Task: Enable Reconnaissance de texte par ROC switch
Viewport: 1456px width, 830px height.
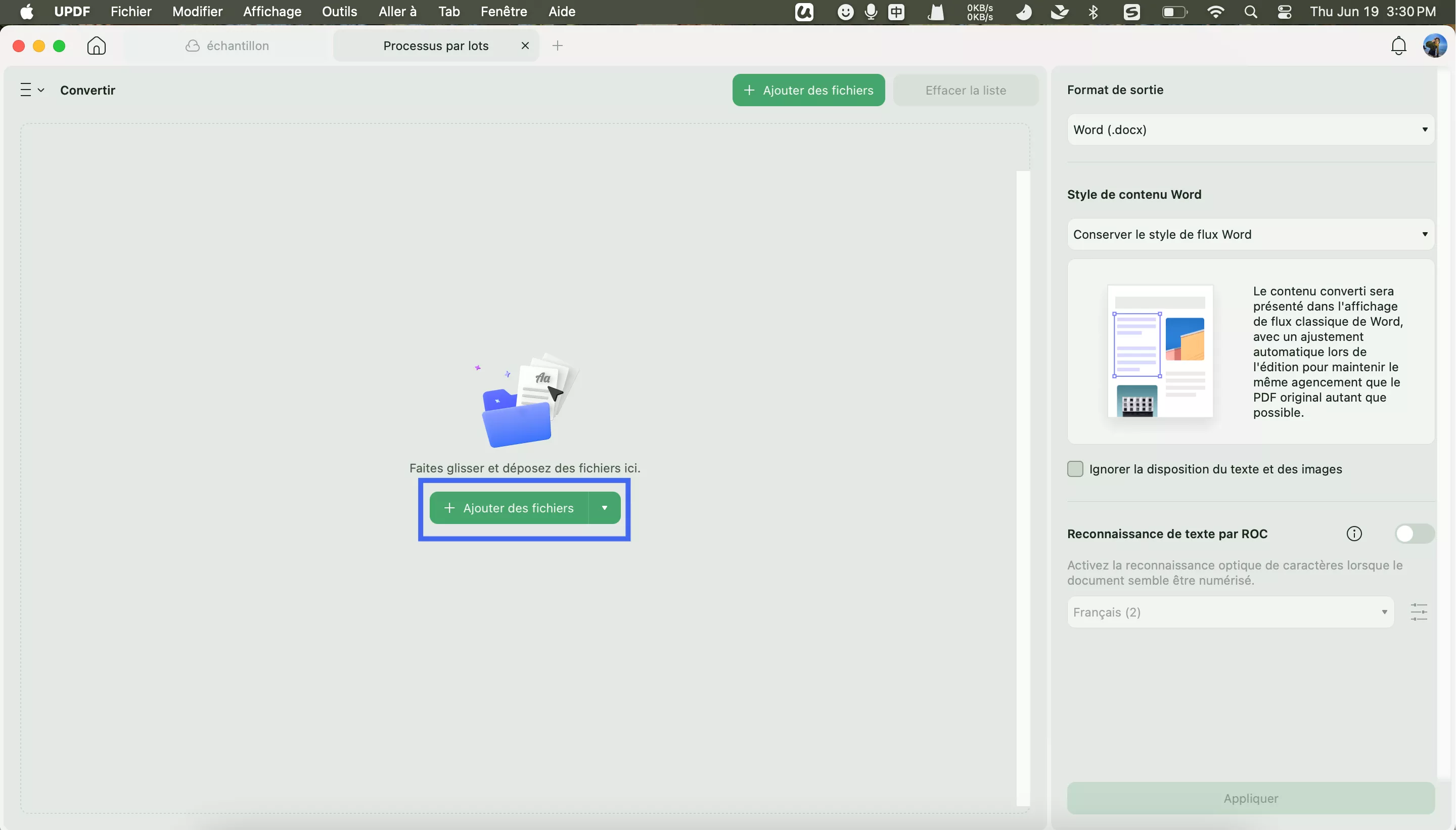Action: [x=1414, y=534]
